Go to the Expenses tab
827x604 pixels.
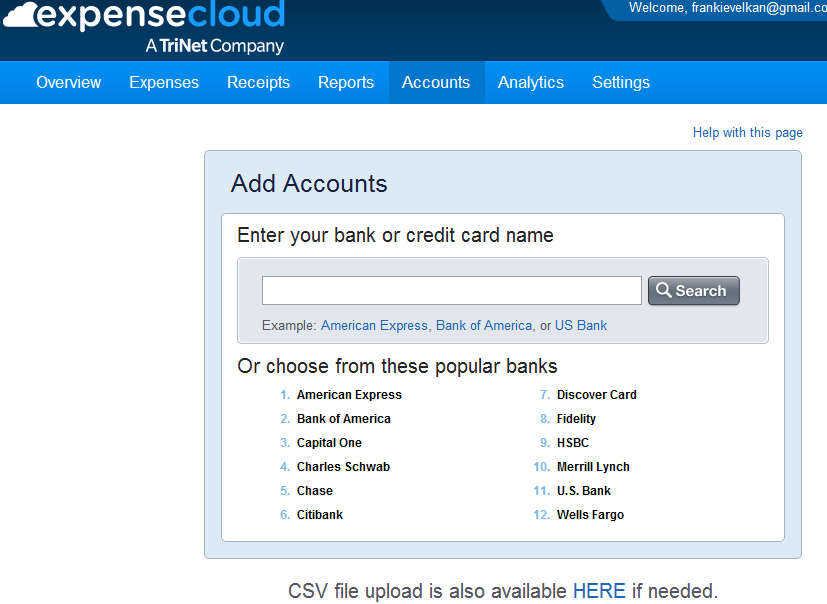click(164, 82)
